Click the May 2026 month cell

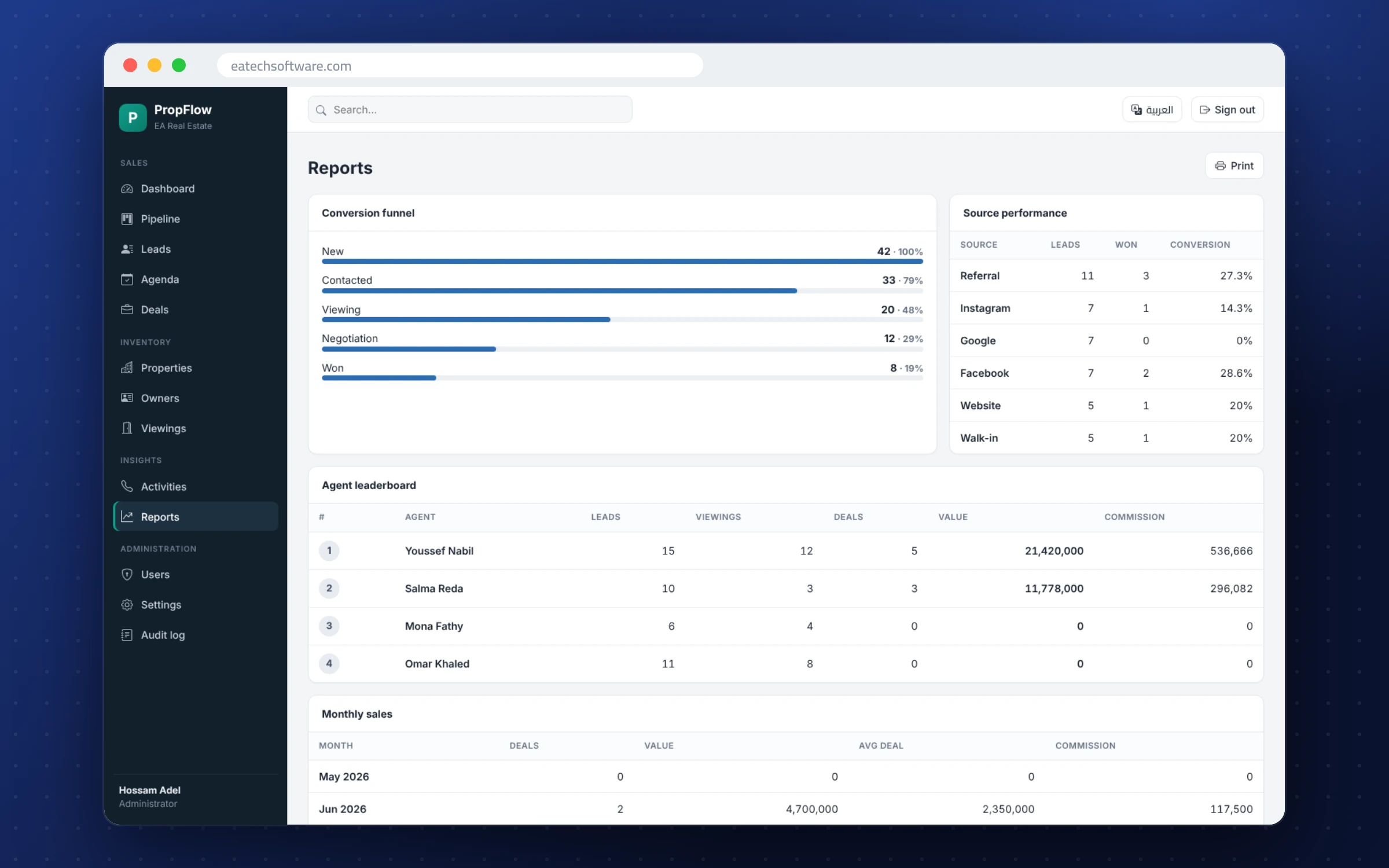pos(344,777)
